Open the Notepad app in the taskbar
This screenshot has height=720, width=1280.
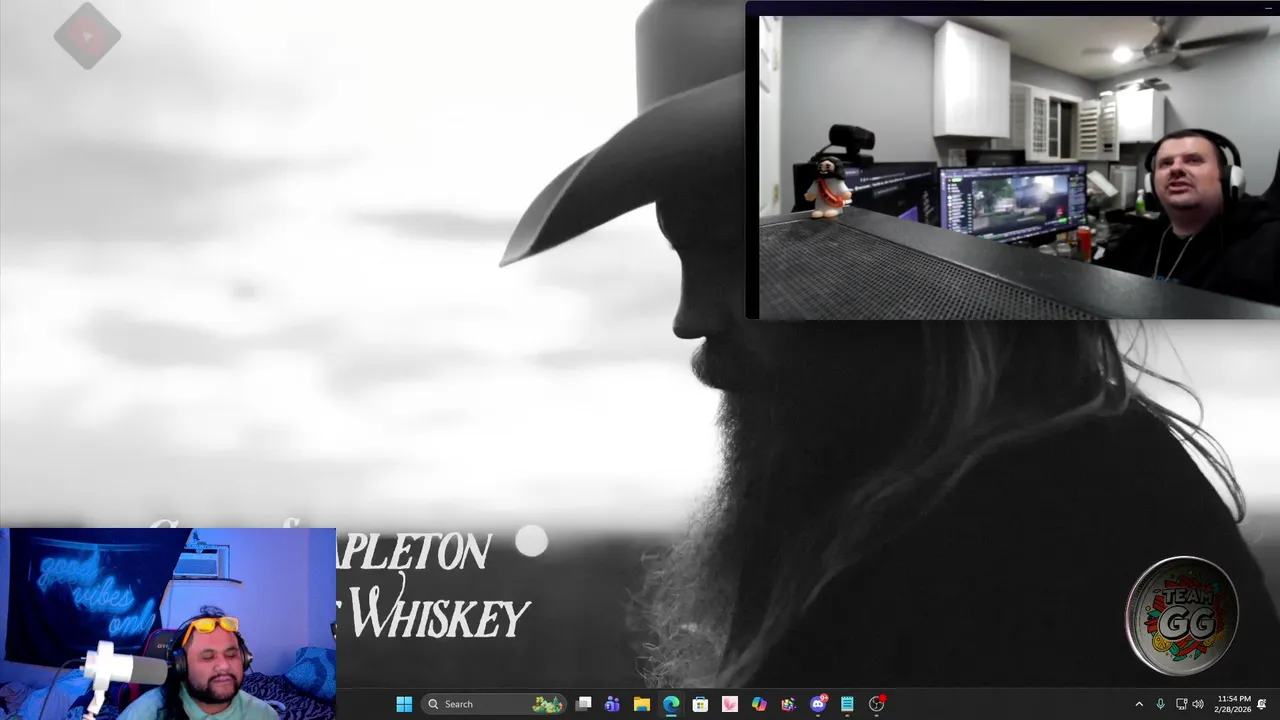pyautogui.click(x=847, y=704)
